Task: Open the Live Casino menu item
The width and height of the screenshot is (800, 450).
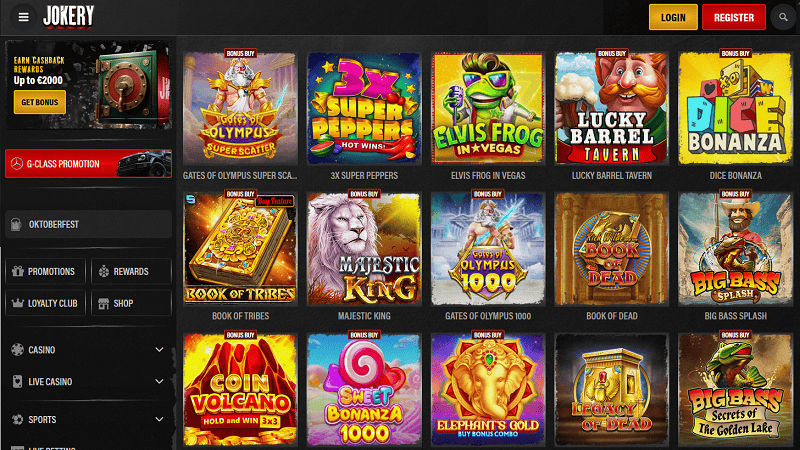Action: pos(88,382)
